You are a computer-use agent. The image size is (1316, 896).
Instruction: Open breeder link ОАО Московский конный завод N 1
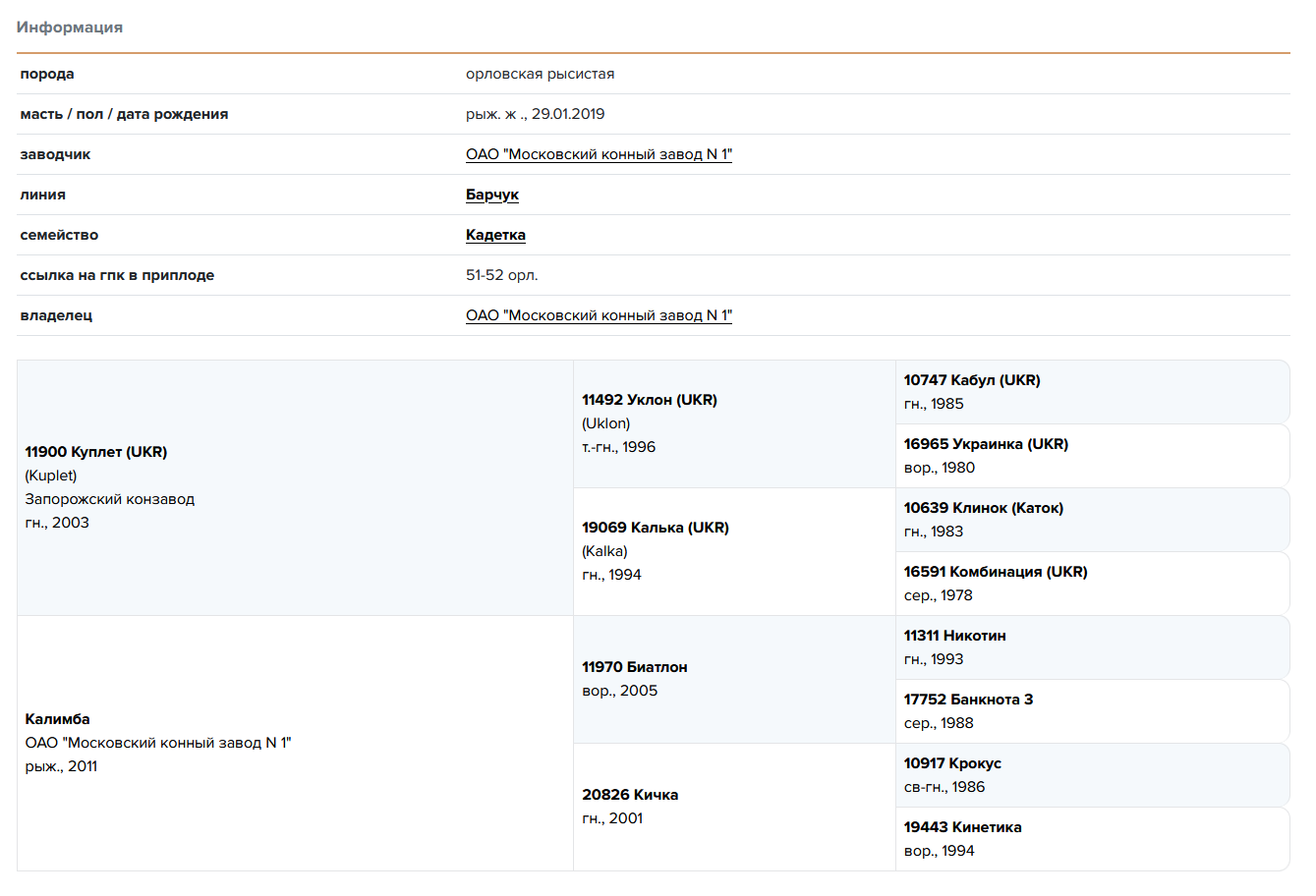[x=599, y=154]
